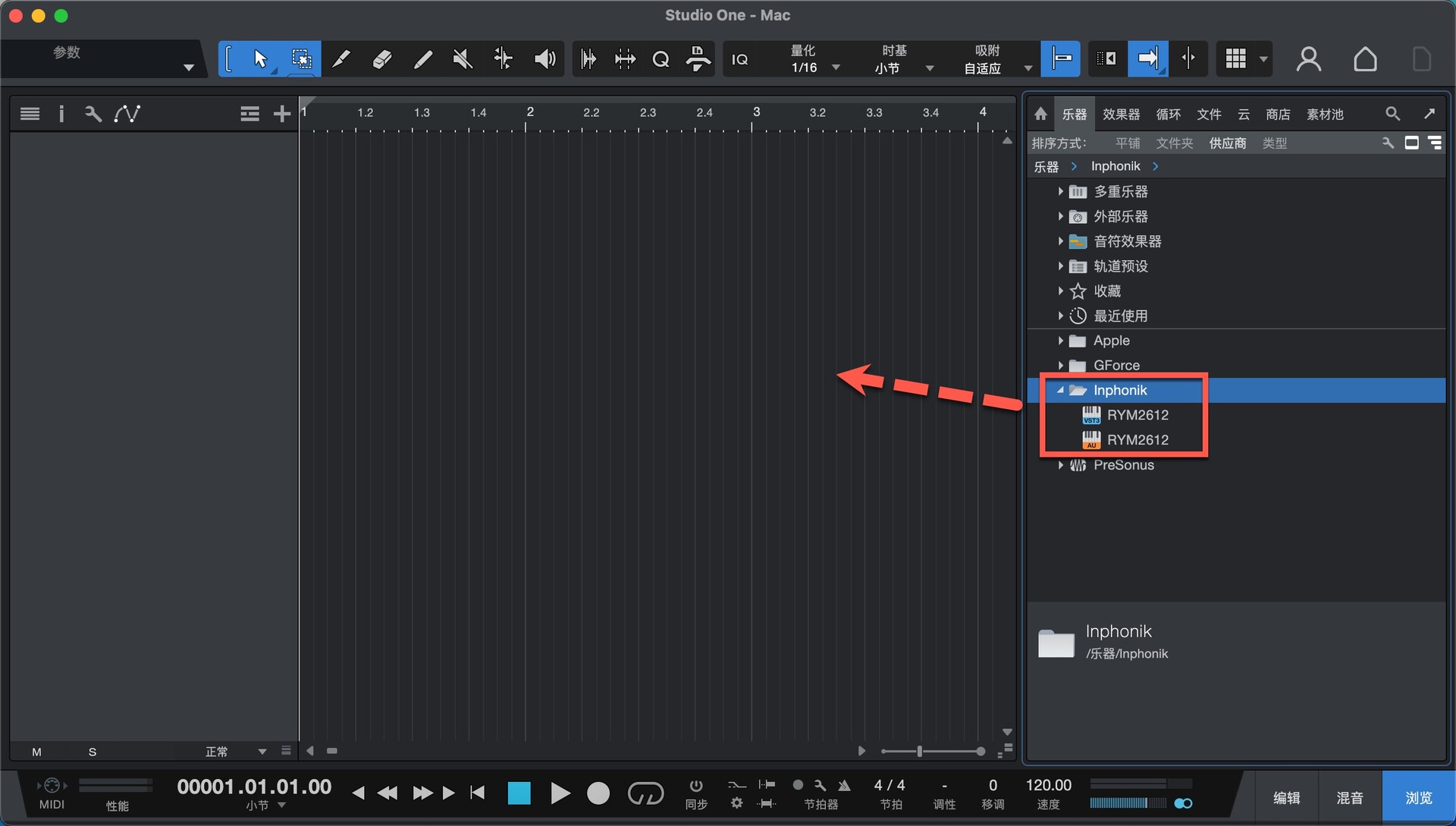
Task: Select the VST3 RYM2612 instrument
Action: point(1137,416)
